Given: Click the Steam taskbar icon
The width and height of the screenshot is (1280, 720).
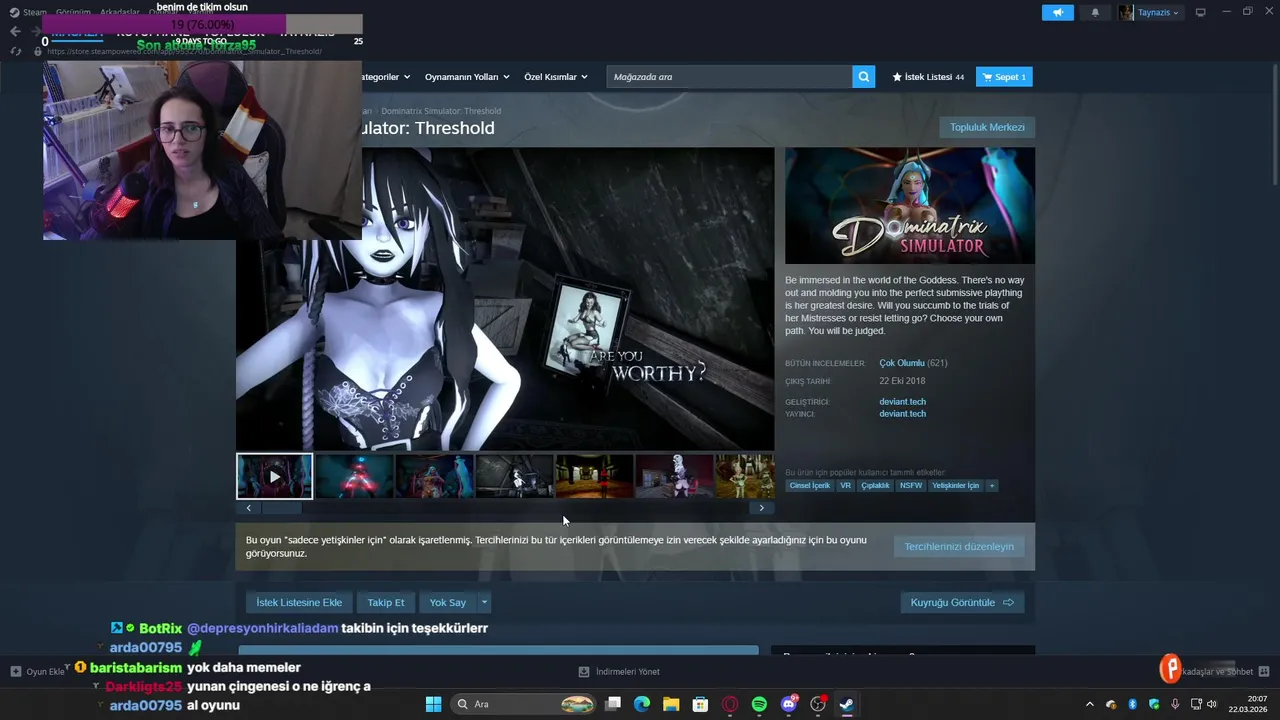Looking at the screenshot, I should tap(846, 704).
